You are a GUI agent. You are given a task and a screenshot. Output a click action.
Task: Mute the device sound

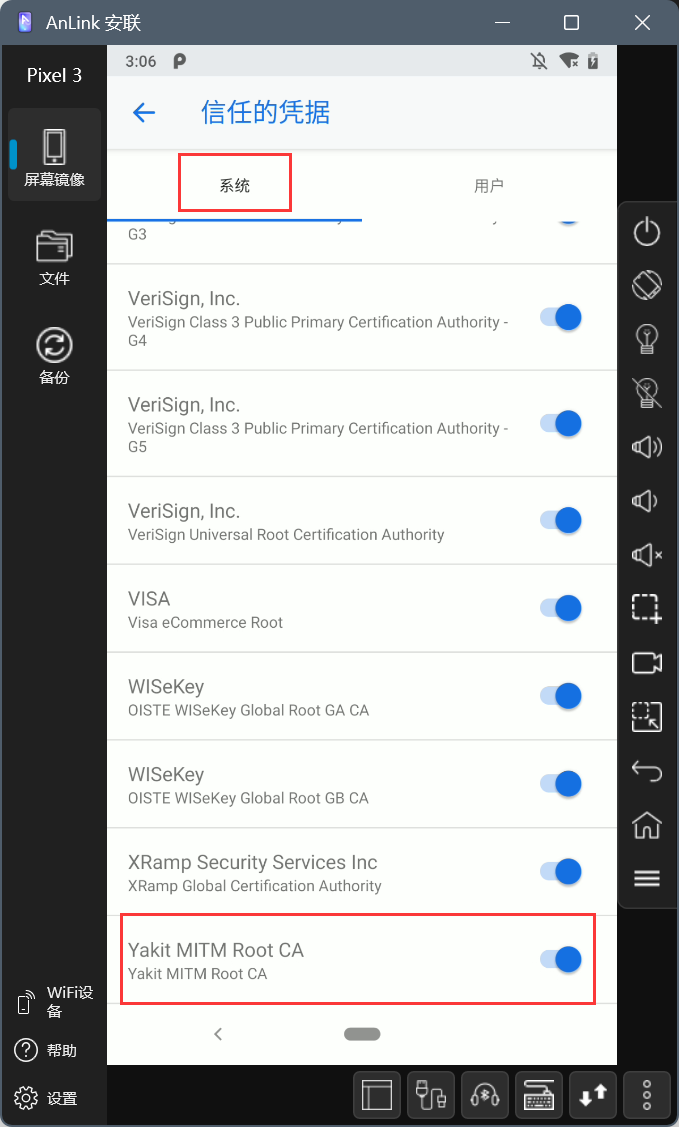coord(647,554)
